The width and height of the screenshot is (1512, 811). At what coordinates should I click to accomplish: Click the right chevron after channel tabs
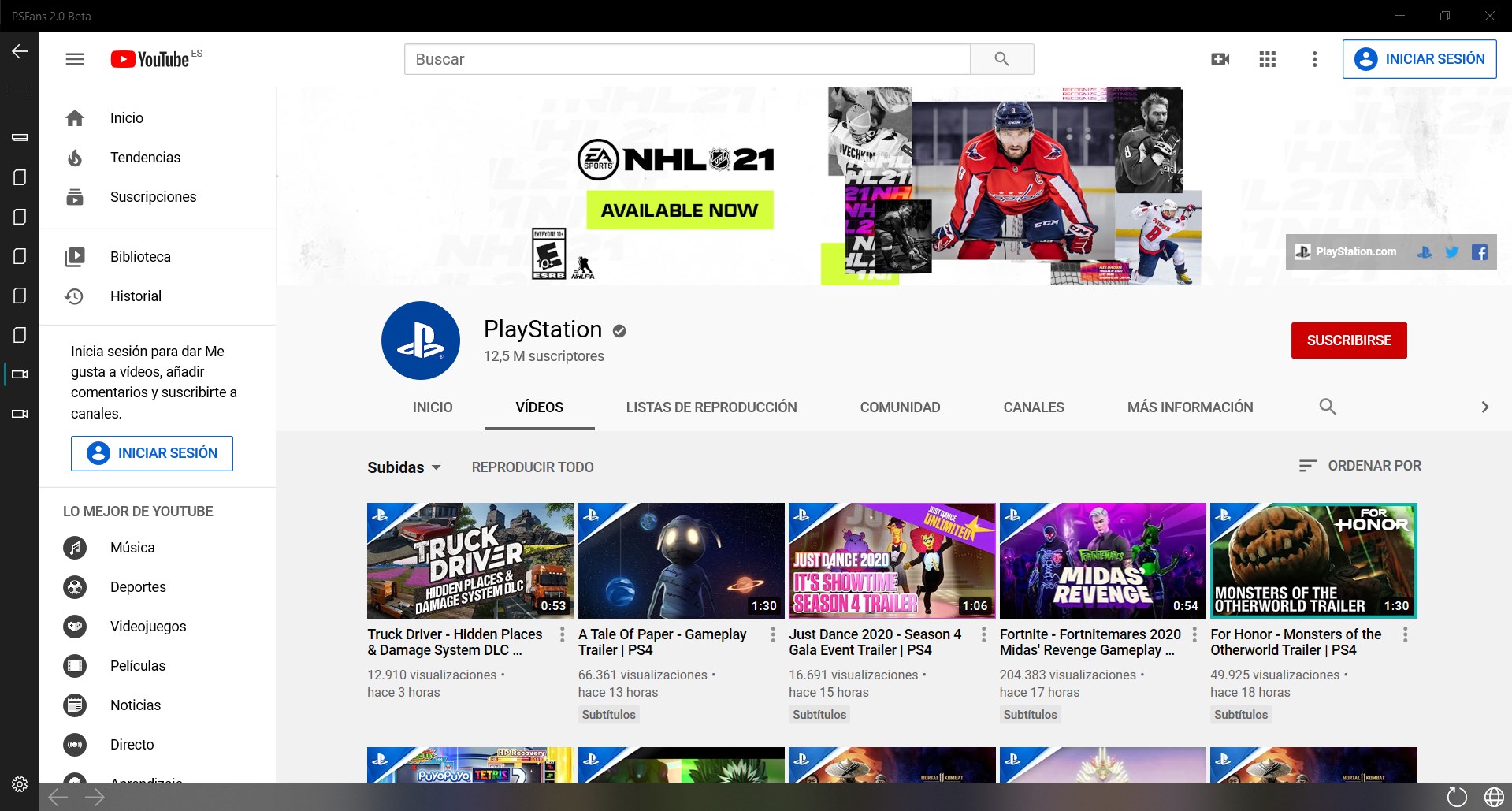[x=1485, y=407]
